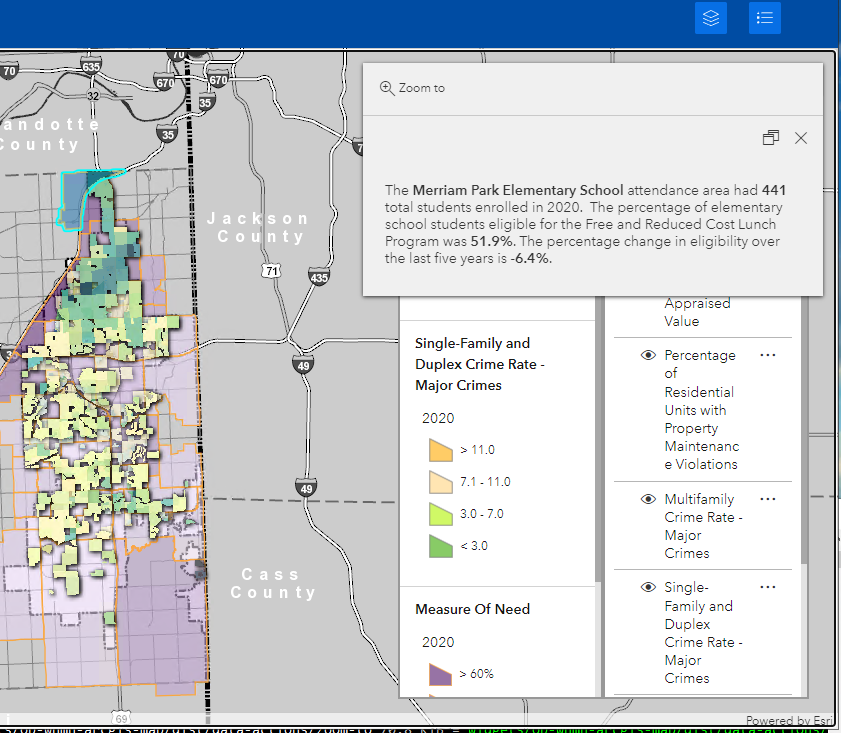The image size is (841, 733).
Task: Open options menu for Multifamily Crime Rate
Action: tap(768, 499)
